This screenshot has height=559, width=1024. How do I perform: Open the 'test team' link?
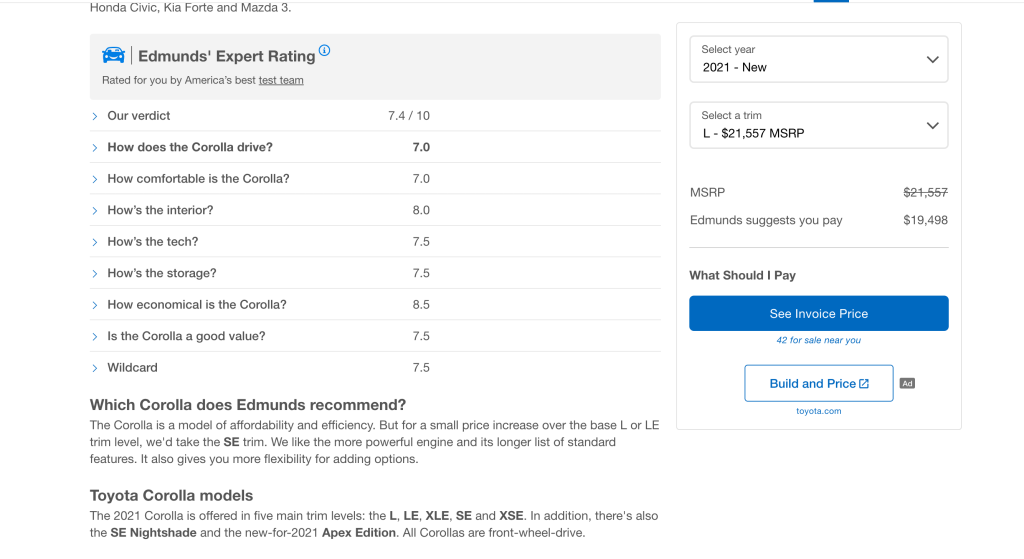click(x=281, y=80)
